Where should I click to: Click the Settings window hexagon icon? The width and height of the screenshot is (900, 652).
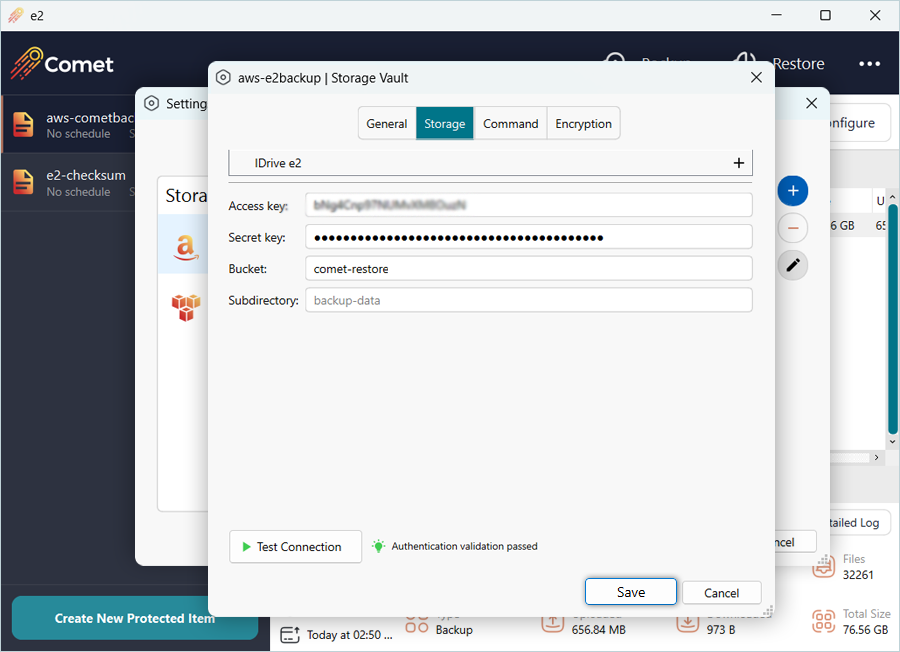[151, 103]
